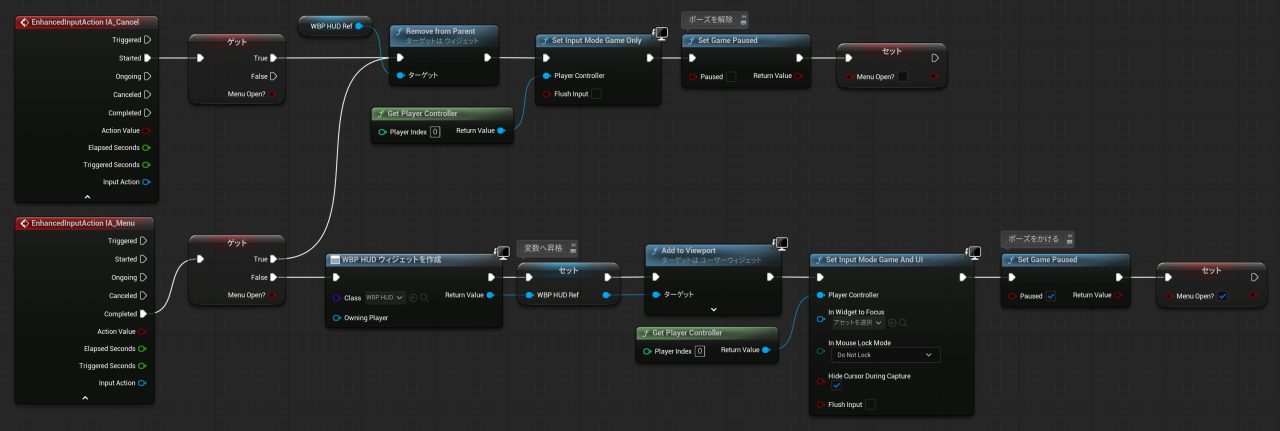Click the Player Index field on upper Get Player Controller
This screenshot has height=431, width=1280.
(435, 132)
